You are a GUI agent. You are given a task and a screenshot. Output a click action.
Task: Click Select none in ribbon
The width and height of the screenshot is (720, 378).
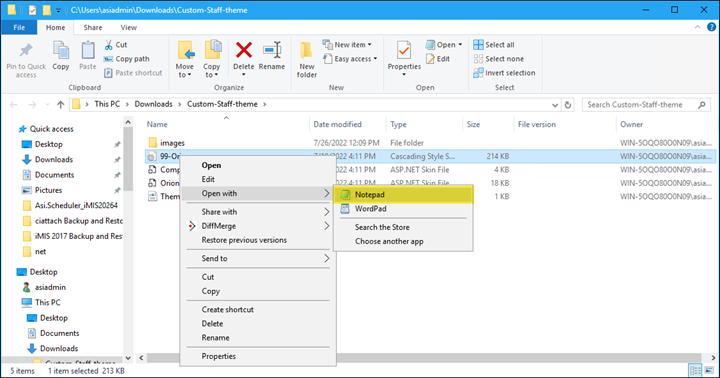[499, 59]
